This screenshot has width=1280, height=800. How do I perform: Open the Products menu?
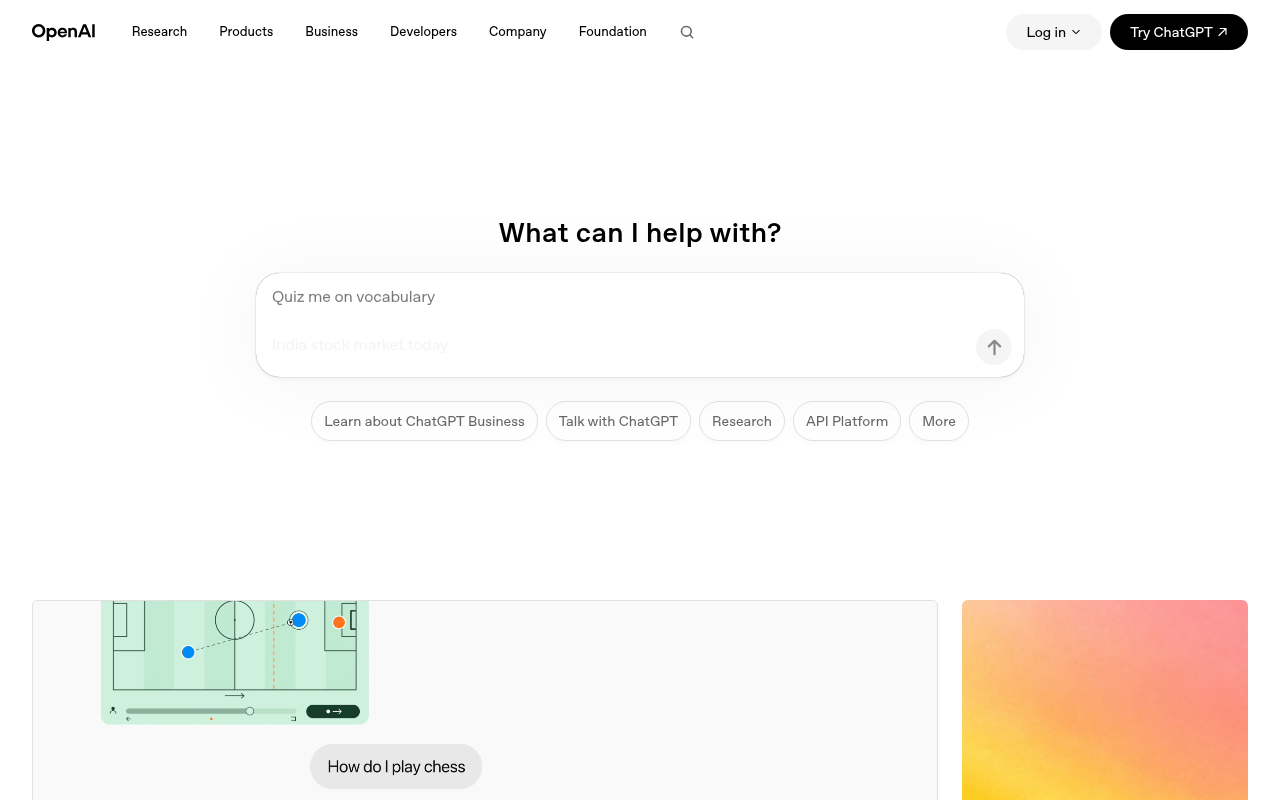246,32
